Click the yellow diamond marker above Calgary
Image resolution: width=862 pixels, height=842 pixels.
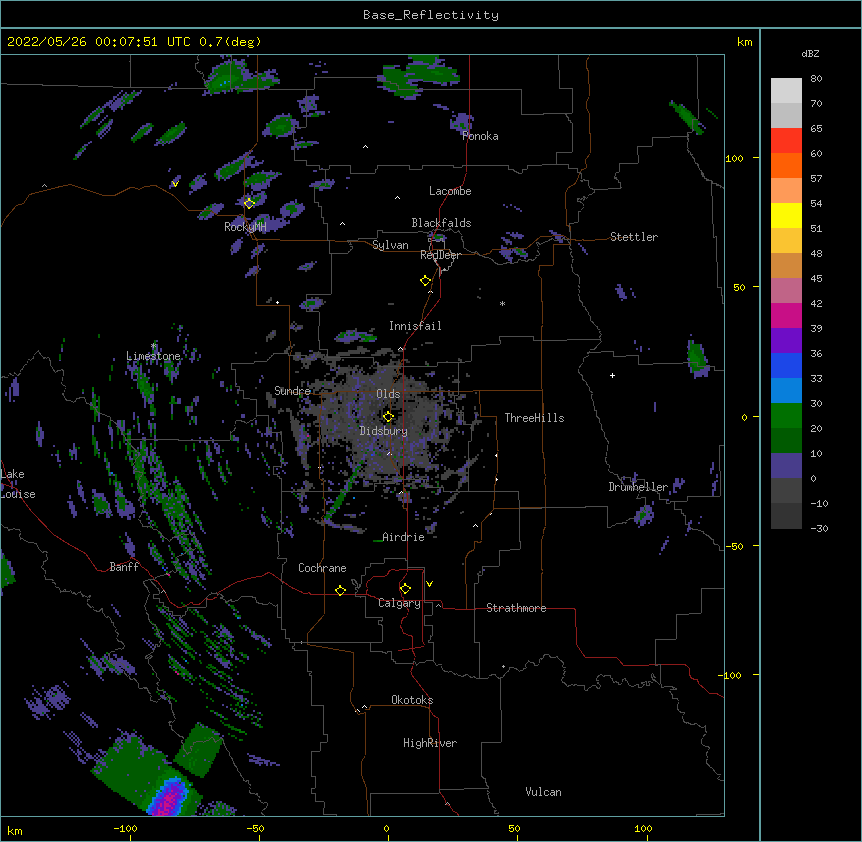pos(405,589)
